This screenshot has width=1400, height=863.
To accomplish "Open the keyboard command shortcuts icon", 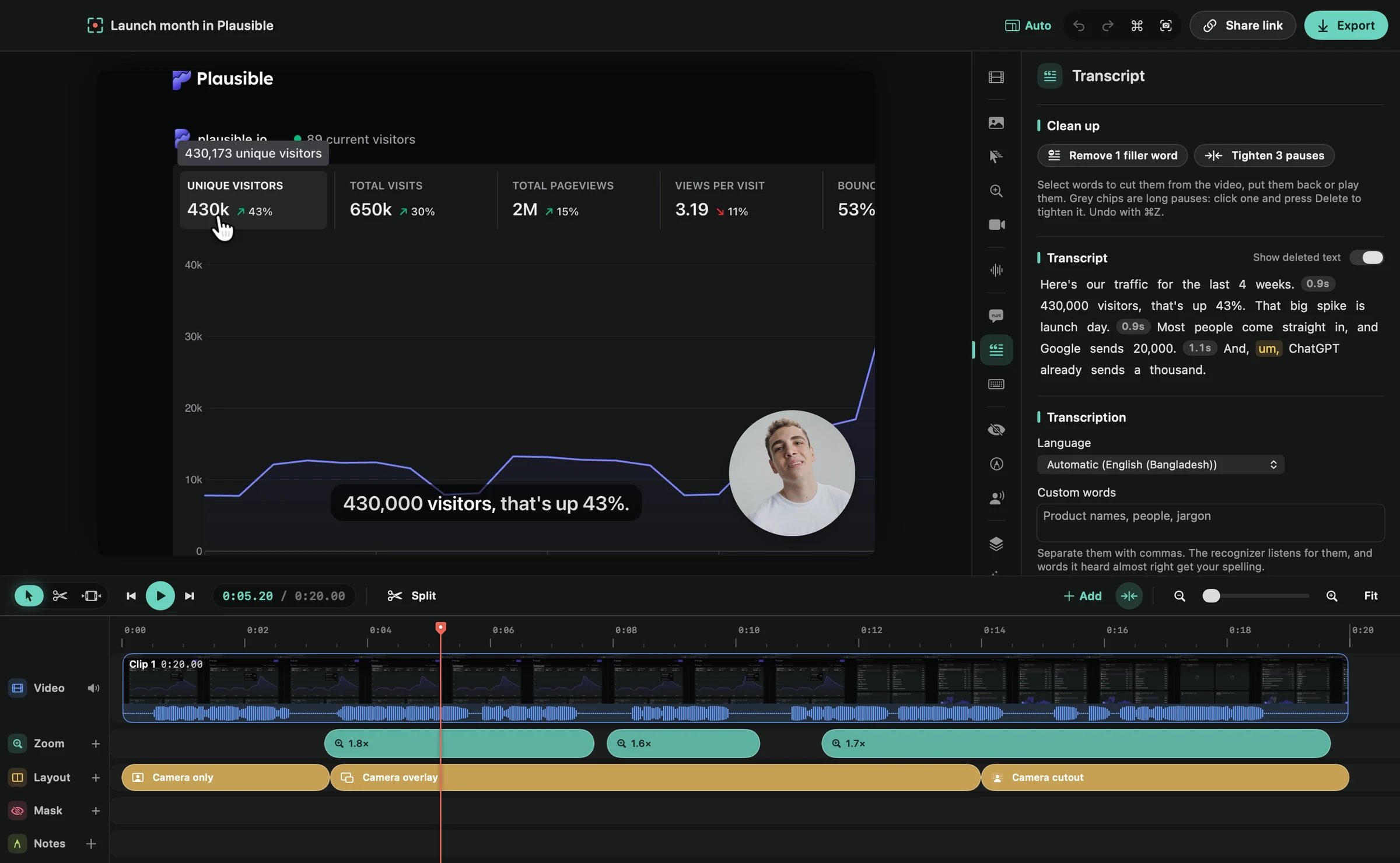I will point(1137,26).
